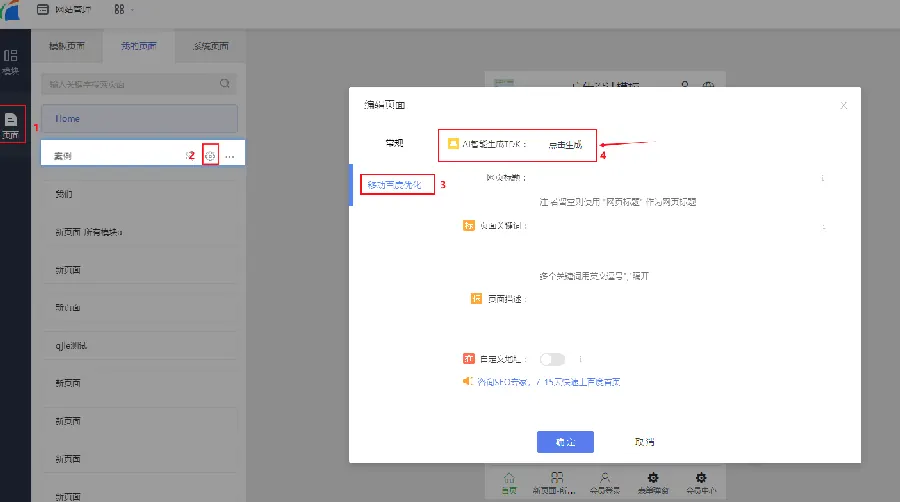Click the search magnifier icon in page list
The height and width of the screenshot is (502, 900).
coord(224,84)
